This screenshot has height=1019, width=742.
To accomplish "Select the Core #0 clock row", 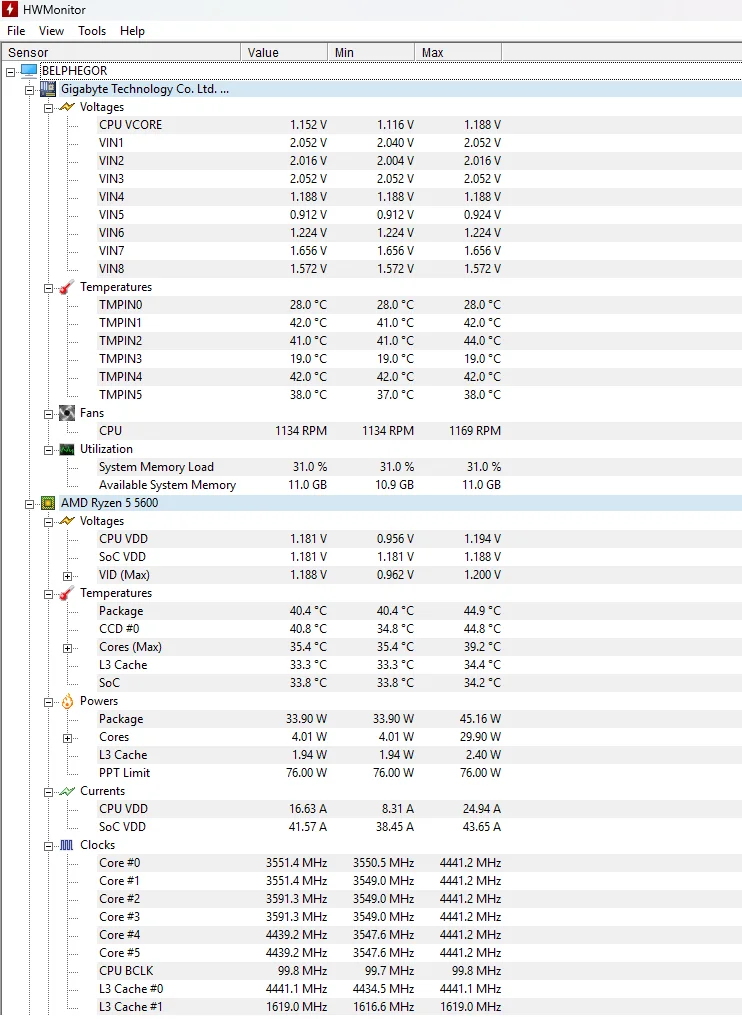I will 299,863.
